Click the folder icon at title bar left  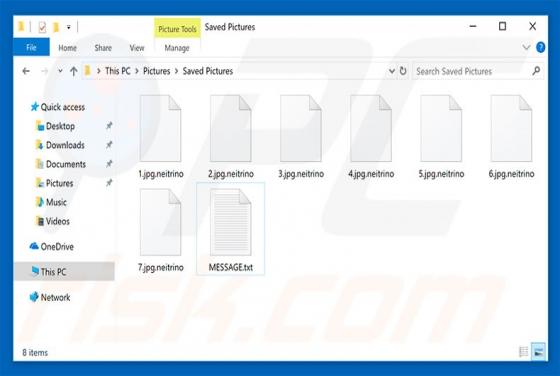(x=21, y=27)
